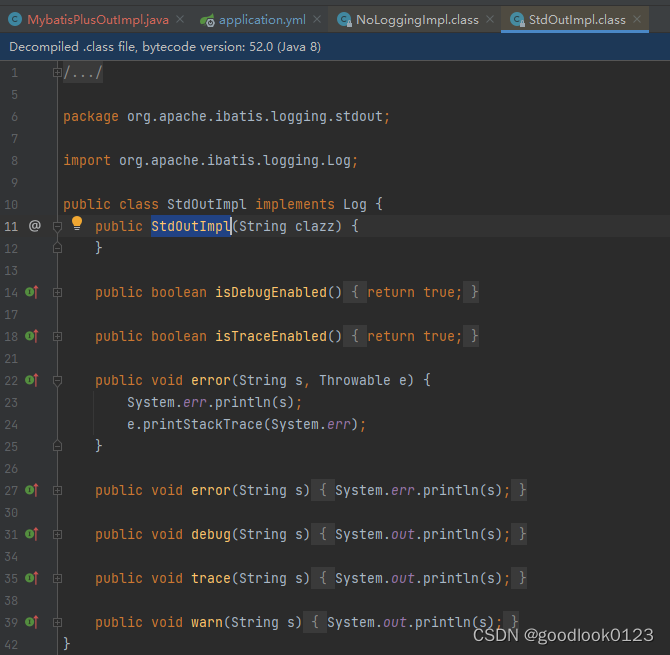Click the yellow intention lightbulb on line 11
The image size is (670, 655).
click(x=77, y=223)
